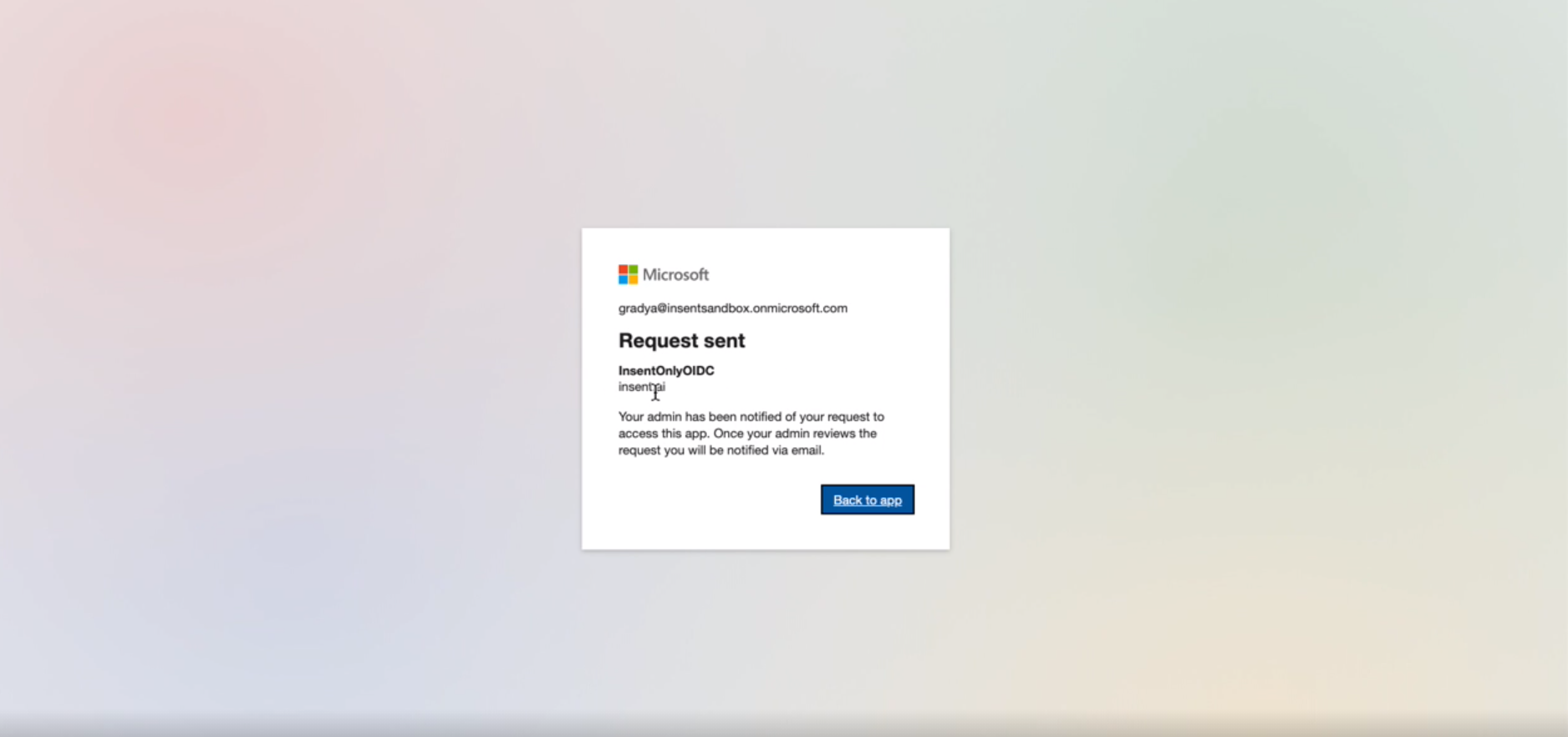Screen dimensions: 1568x737
Task: Click the green square in Microsoft logo
Action: coord(633,269)
